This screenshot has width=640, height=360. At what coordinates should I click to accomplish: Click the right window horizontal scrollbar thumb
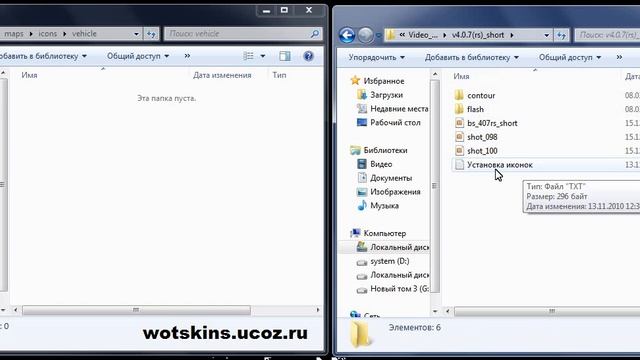coord(551,311)
